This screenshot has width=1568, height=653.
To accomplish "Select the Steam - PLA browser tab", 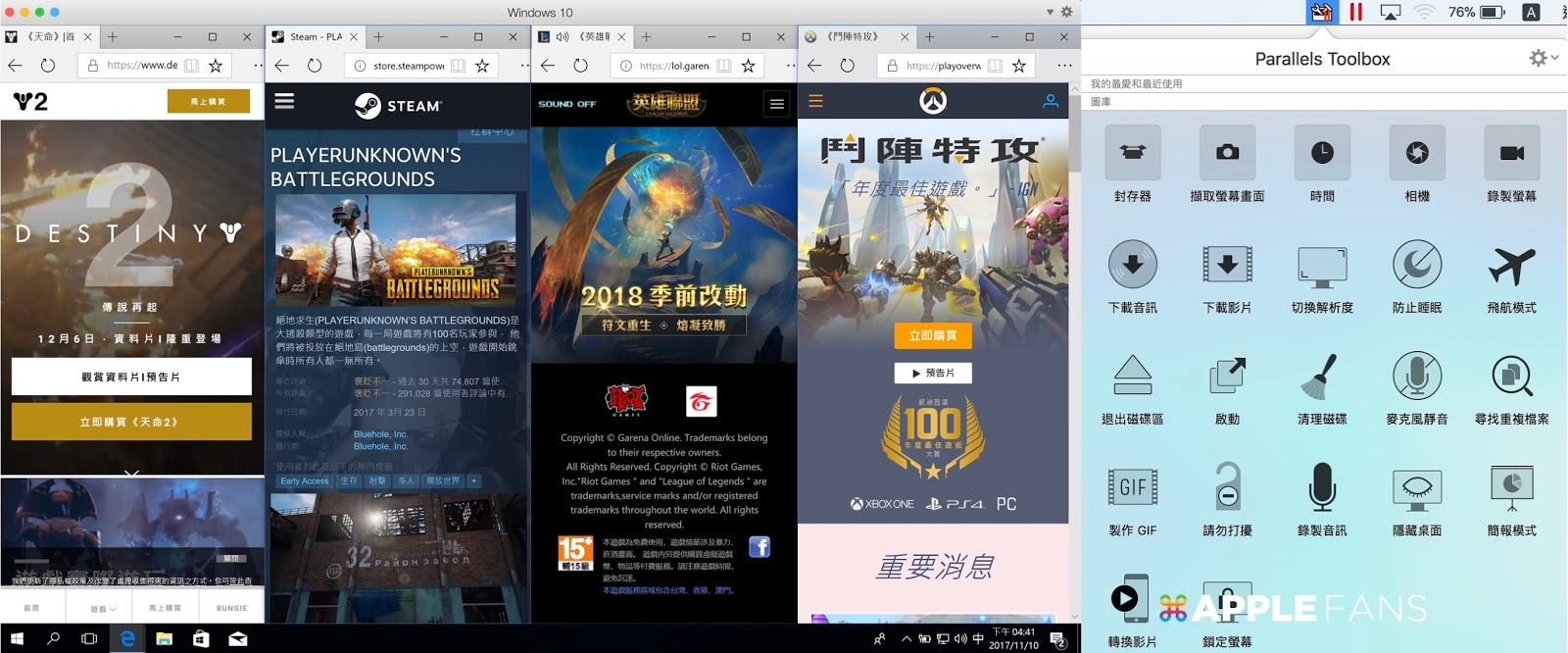I will [x=315, y=36].
